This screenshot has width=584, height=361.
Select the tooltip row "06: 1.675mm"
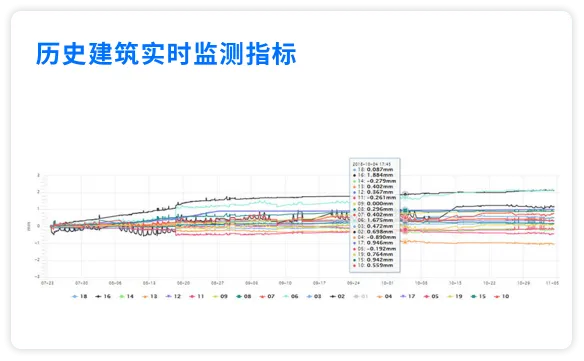point(373,220)
